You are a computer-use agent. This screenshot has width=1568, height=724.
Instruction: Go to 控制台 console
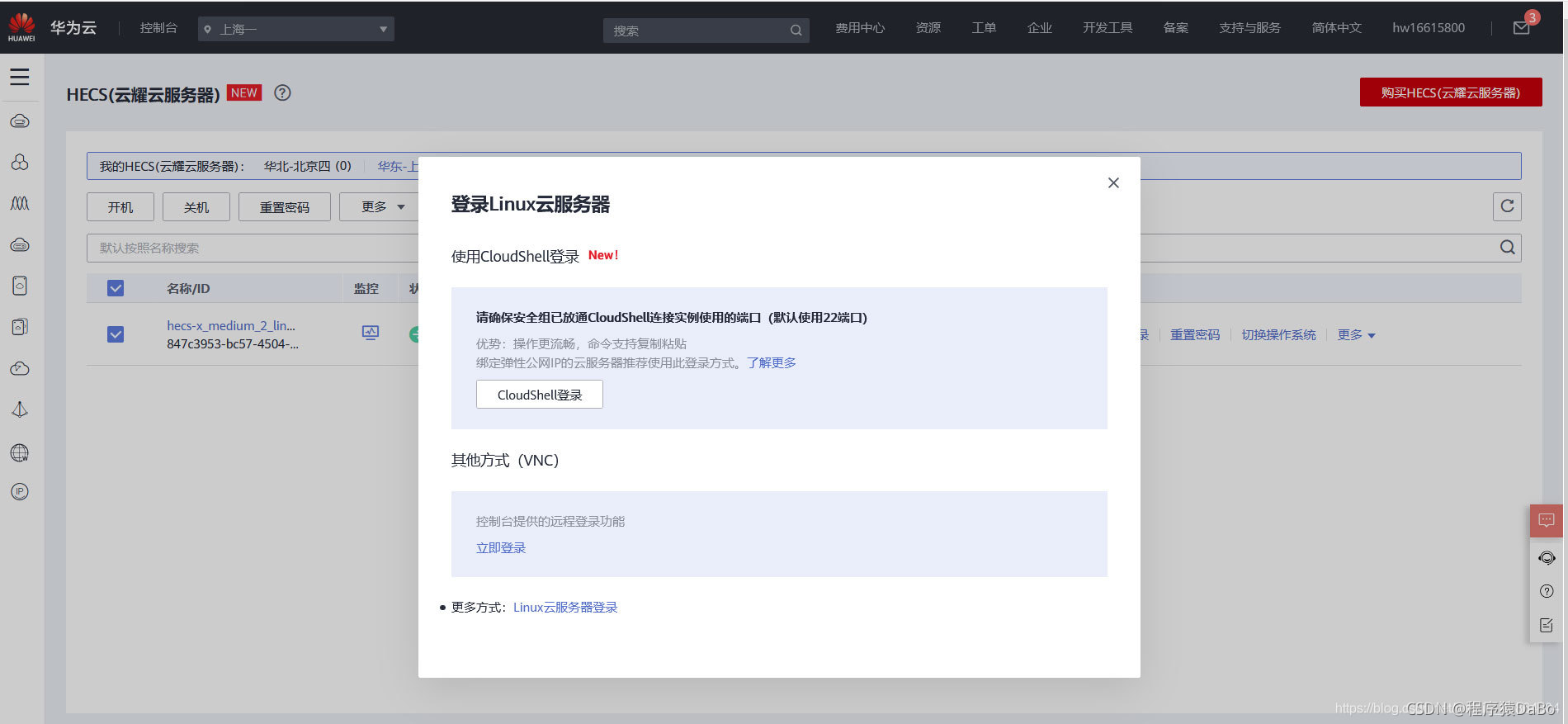click(x=158, y=28)
